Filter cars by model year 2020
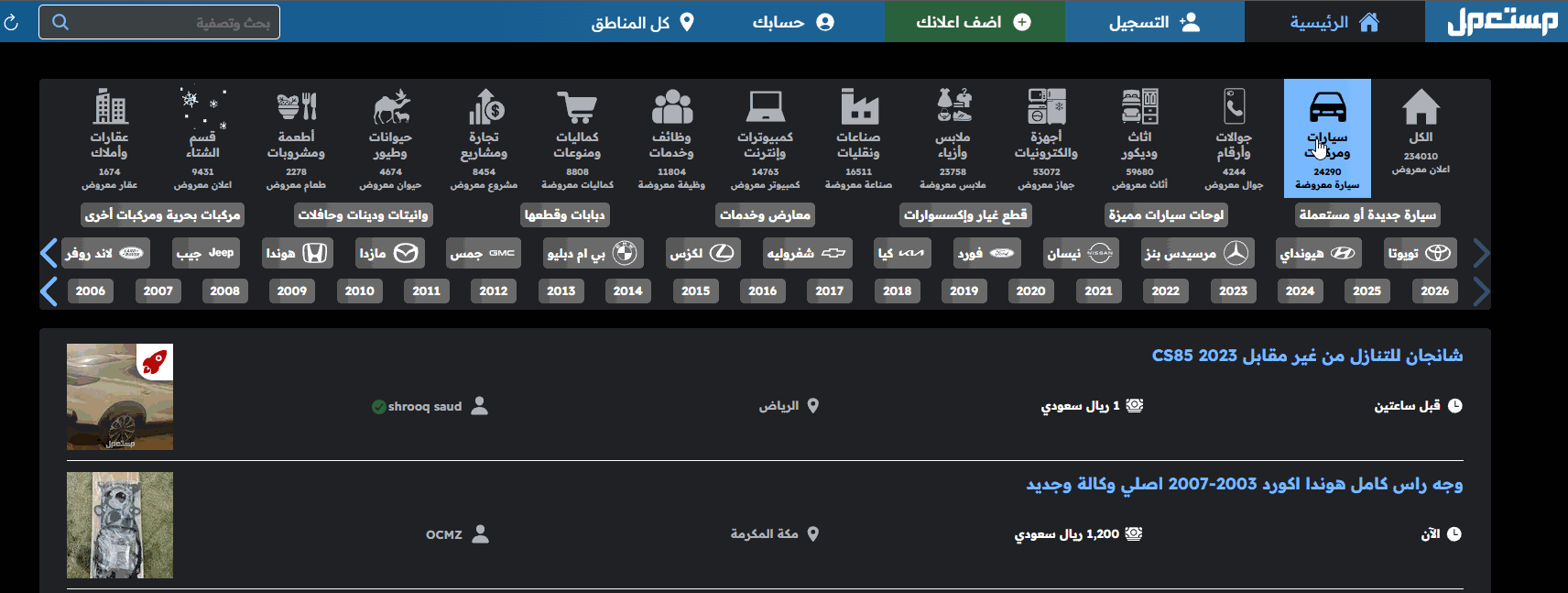 pyautogui.click(x=1030, y=291)
